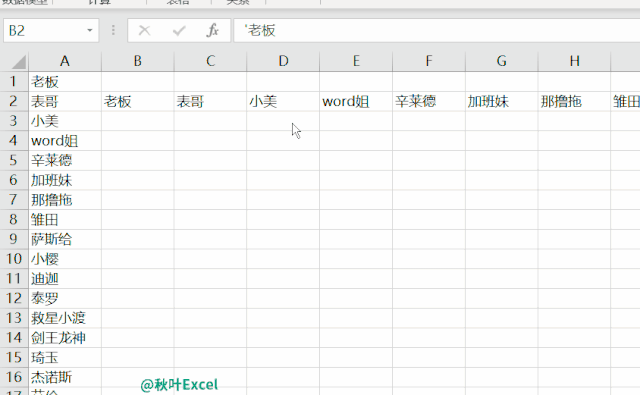Click the select-all triangle corner of sheet
The height and width of the screenshot is (395, 640).
point(19,62)
